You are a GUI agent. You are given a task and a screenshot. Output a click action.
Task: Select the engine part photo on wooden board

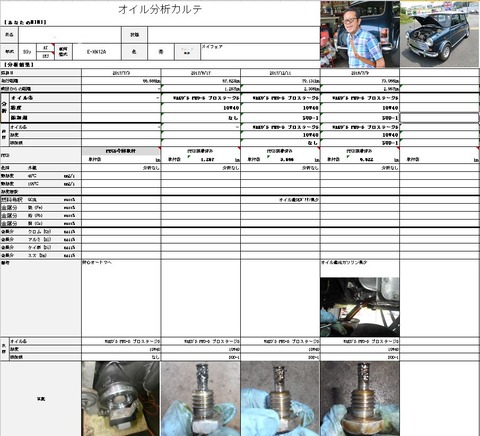pos(121,399)
